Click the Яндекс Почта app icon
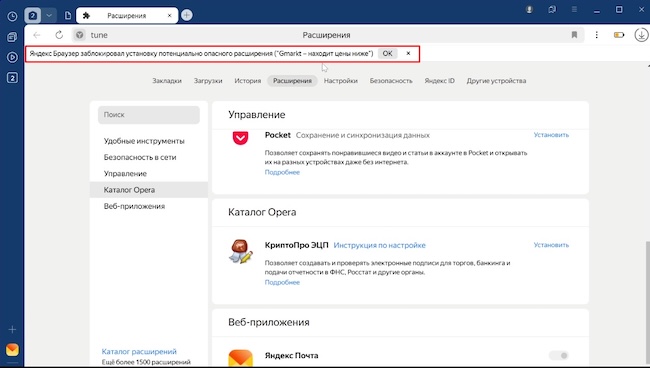The height and width of the screenshot is (368, 650). pyautogui.click(x=240, y=358)
